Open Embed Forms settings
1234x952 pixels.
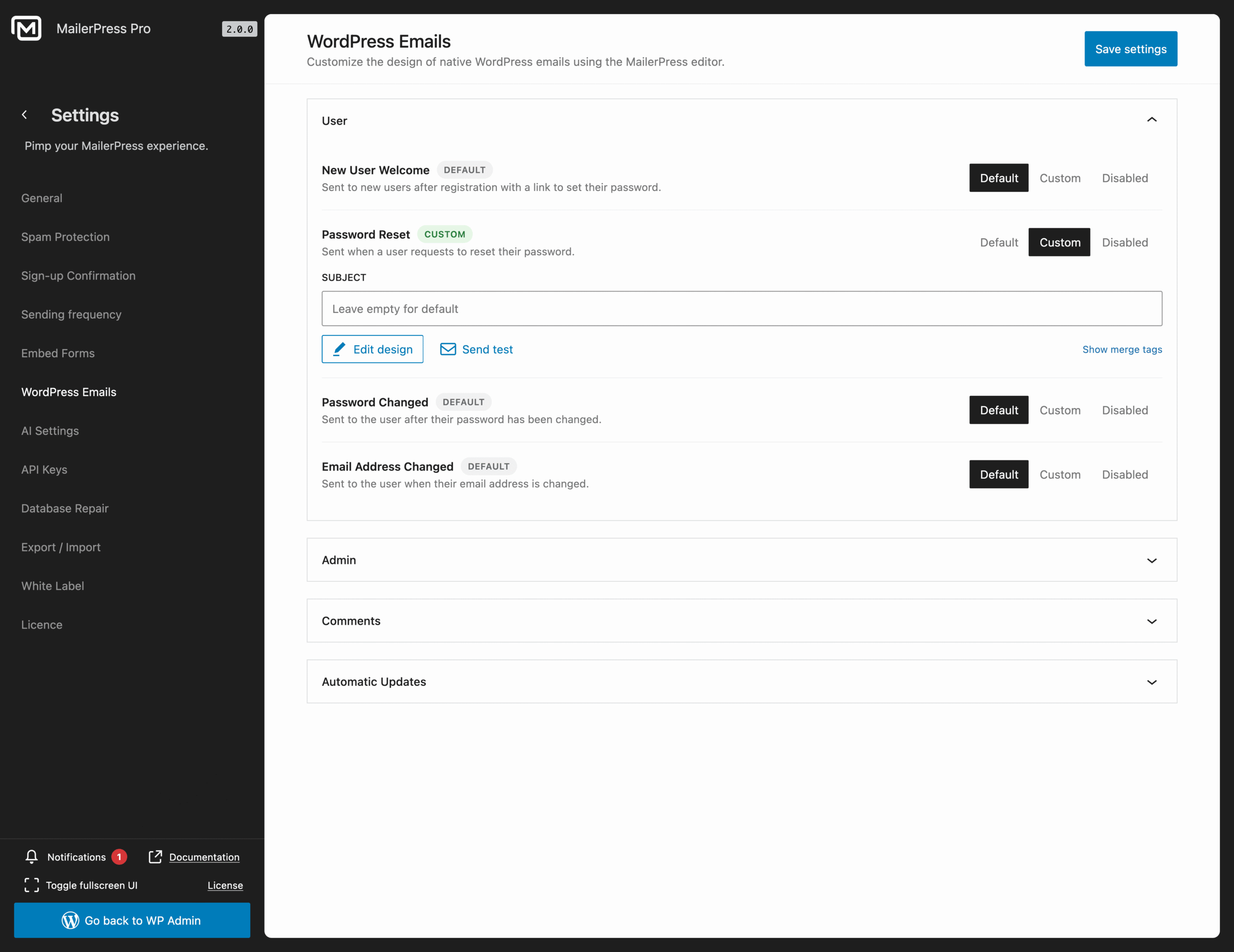(x=58, y=353)
